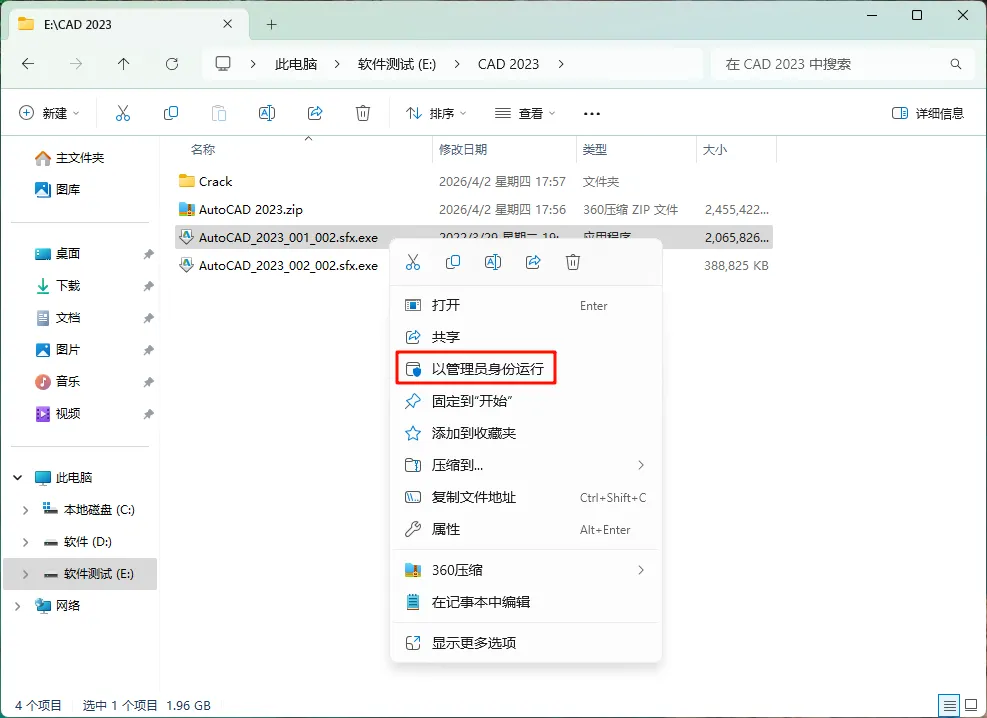987x718 pixels.
Task: Sort by the 修改日期 column header
Action: (463, 150)
